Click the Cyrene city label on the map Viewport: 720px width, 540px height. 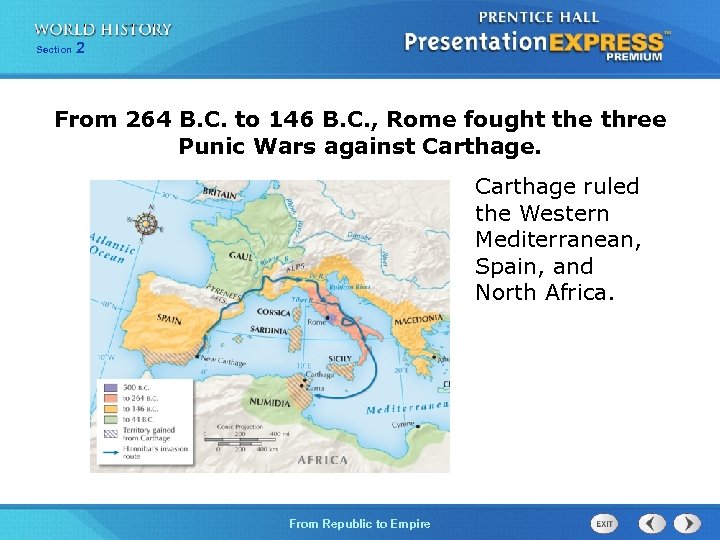coord(403,425)
